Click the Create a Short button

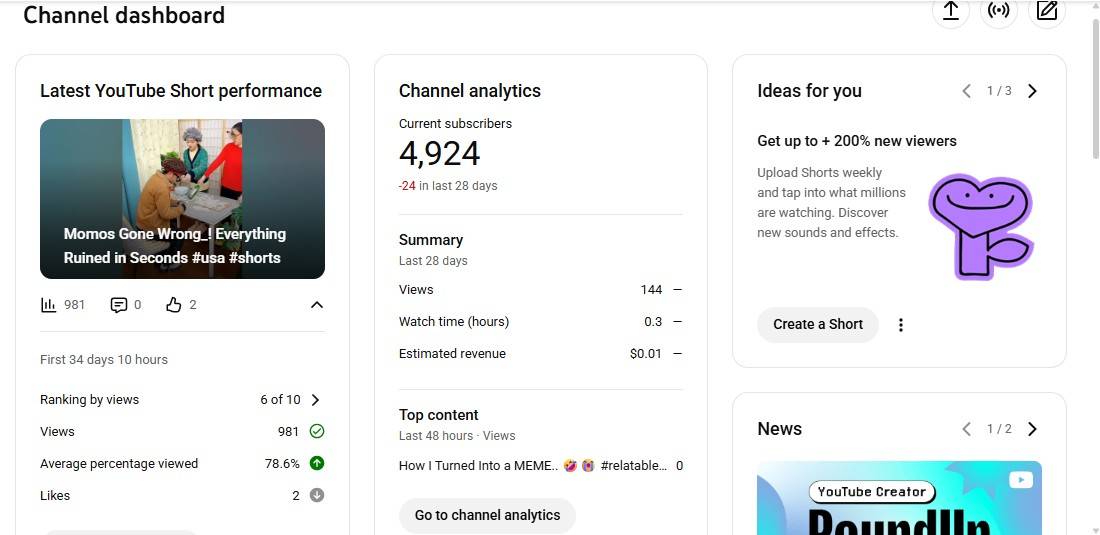[x=817, y=324]
